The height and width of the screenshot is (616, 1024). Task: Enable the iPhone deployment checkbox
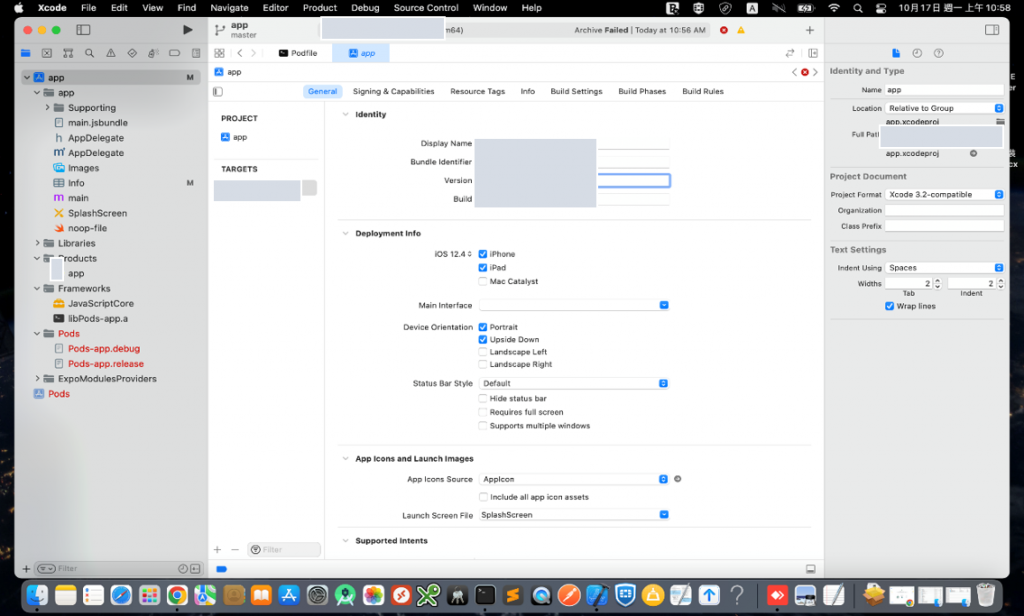(483, 254)
